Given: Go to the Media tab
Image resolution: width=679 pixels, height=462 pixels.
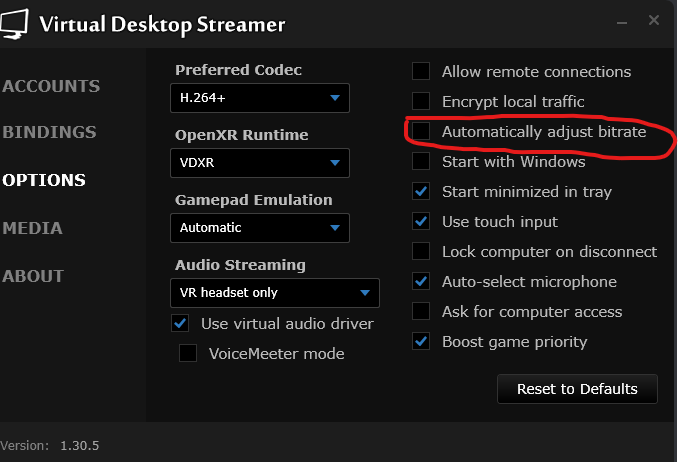Looking at the screenshot, I should [32, 228].
